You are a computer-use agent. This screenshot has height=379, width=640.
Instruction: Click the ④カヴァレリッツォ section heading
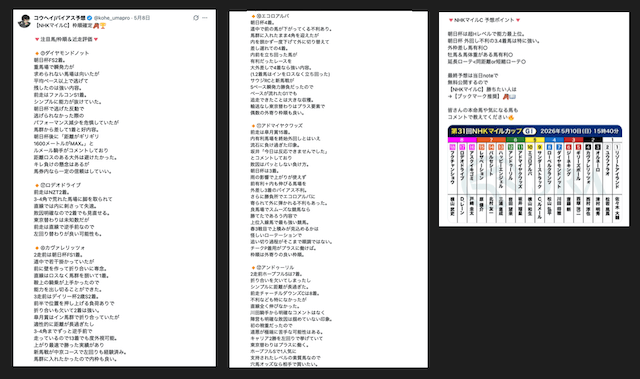tap(60, 248)
